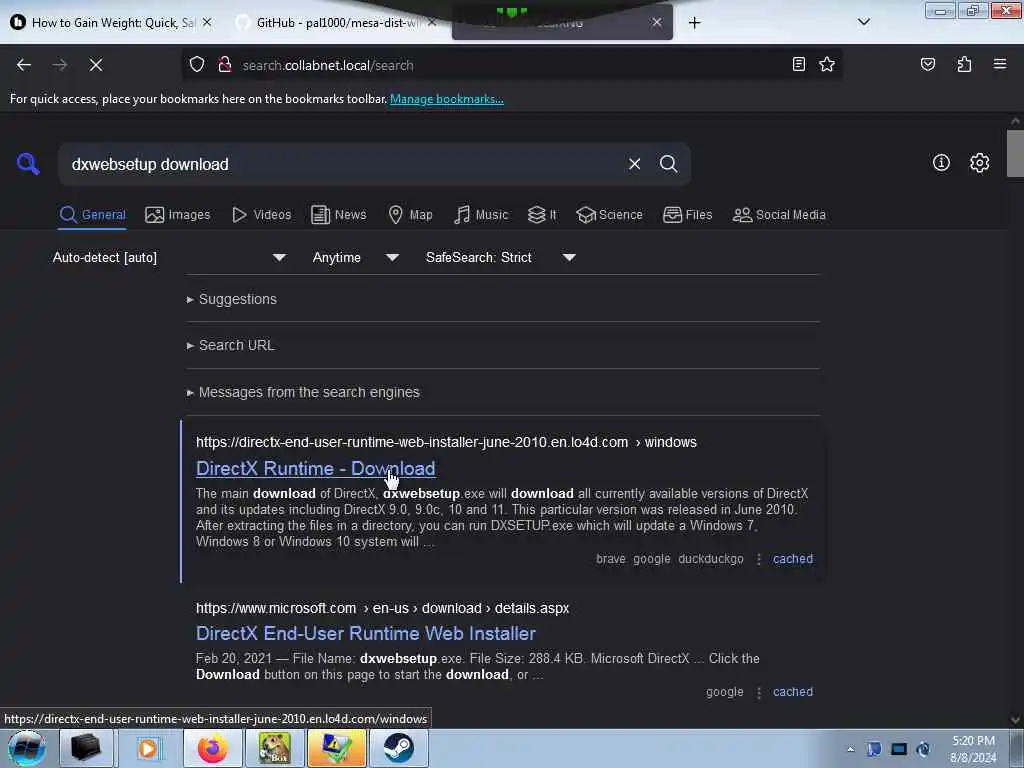Open Steam from the taskbar
The image size is (1024, 768).
[x=398, y=748]
